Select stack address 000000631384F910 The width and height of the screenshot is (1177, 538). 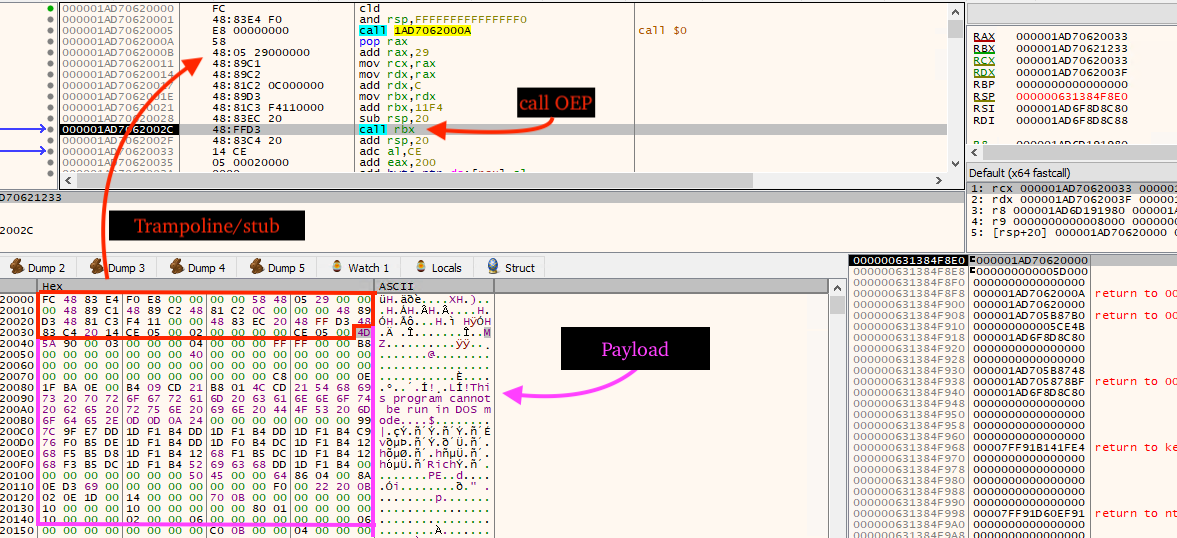pos(908,326)
